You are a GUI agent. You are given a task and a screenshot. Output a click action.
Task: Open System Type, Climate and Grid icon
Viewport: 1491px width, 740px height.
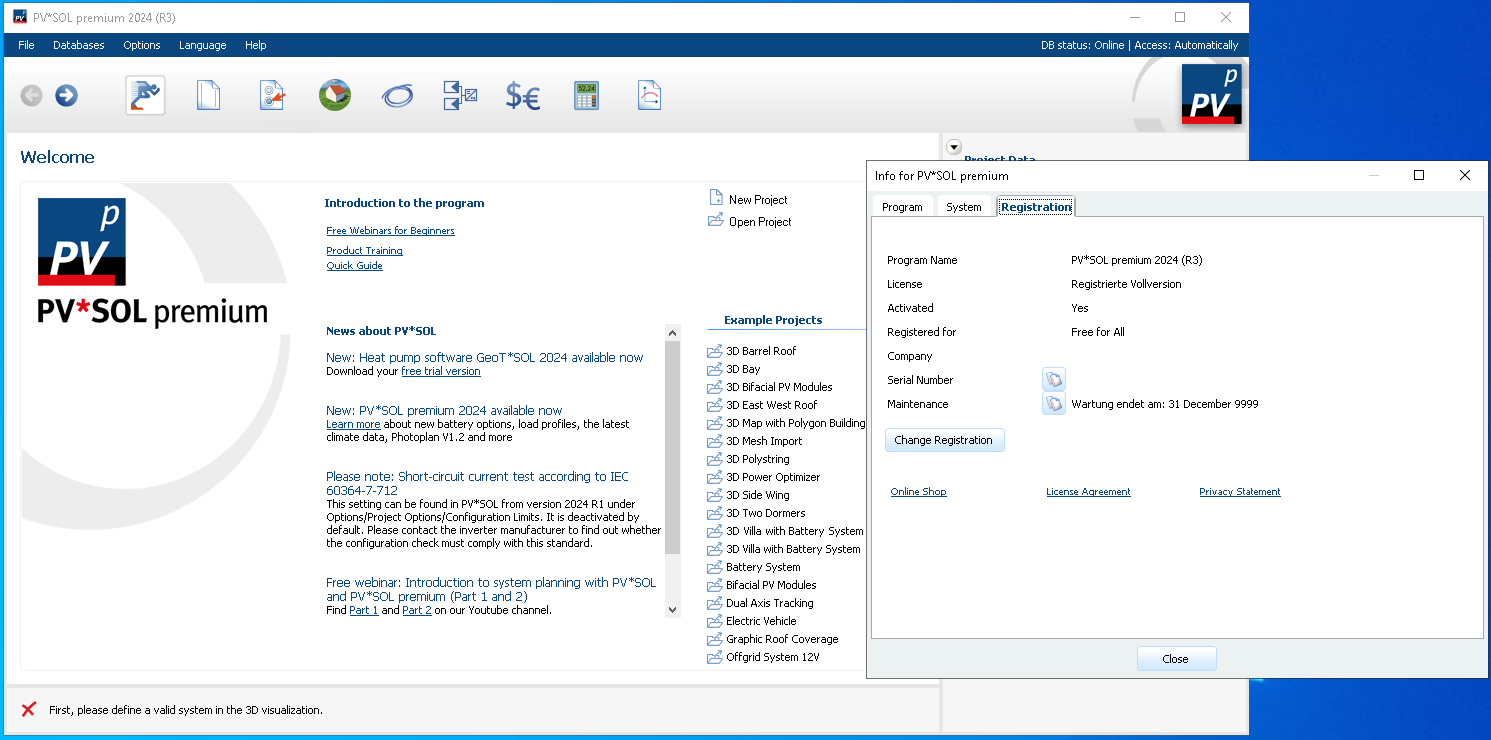pos(272,96)
